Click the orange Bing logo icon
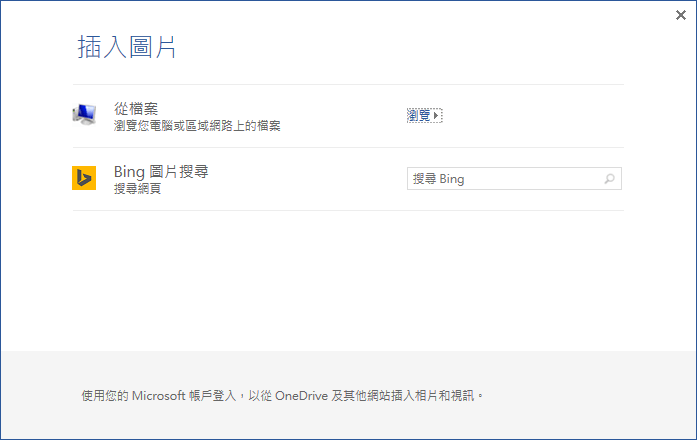Screen dimensions: 697x440 [x=84, y=178]
